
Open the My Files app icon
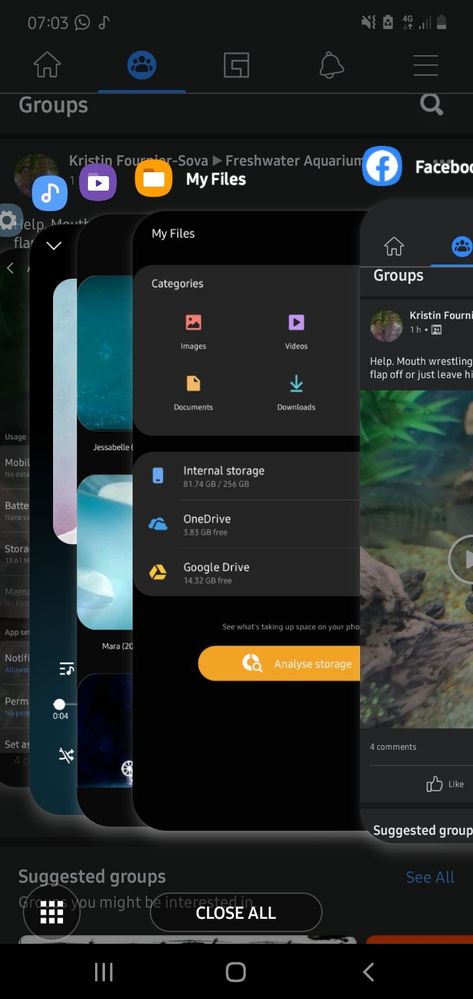coord(154,178)
